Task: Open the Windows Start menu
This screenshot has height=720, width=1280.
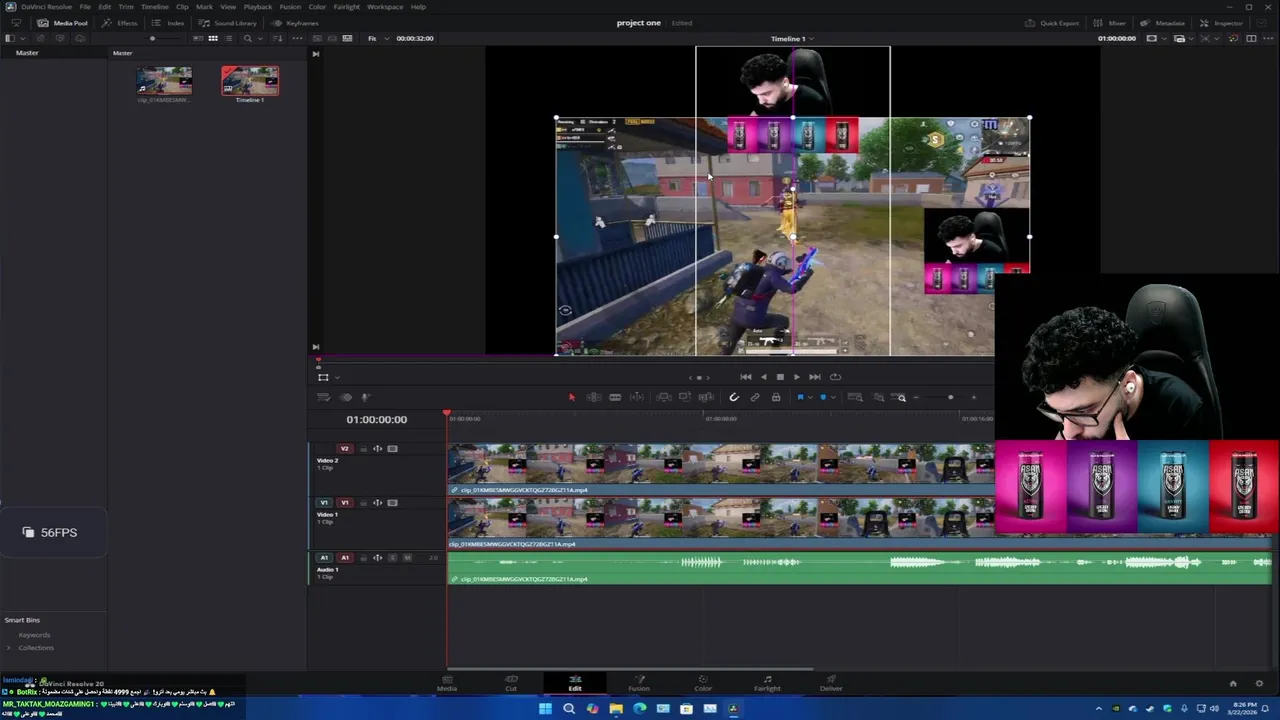Action: [545, 709]
